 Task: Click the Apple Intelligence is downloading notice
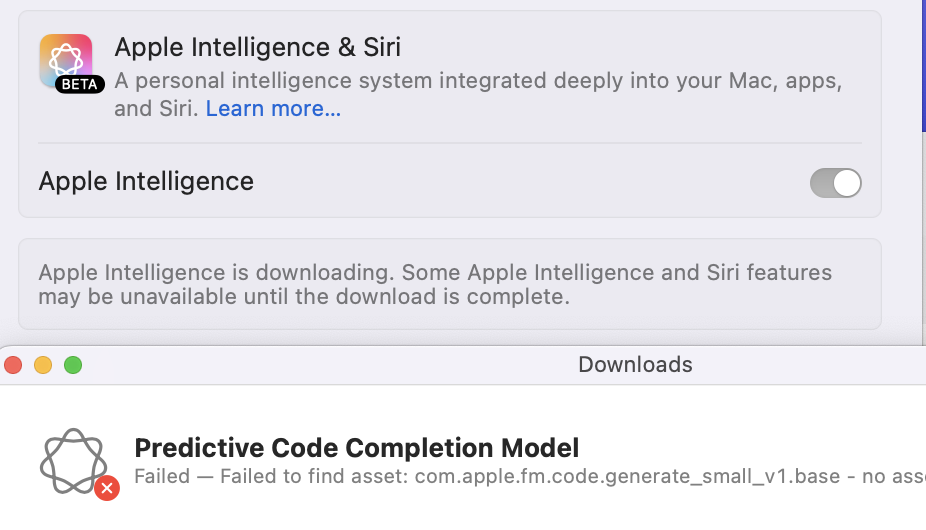tap(434, 273)
